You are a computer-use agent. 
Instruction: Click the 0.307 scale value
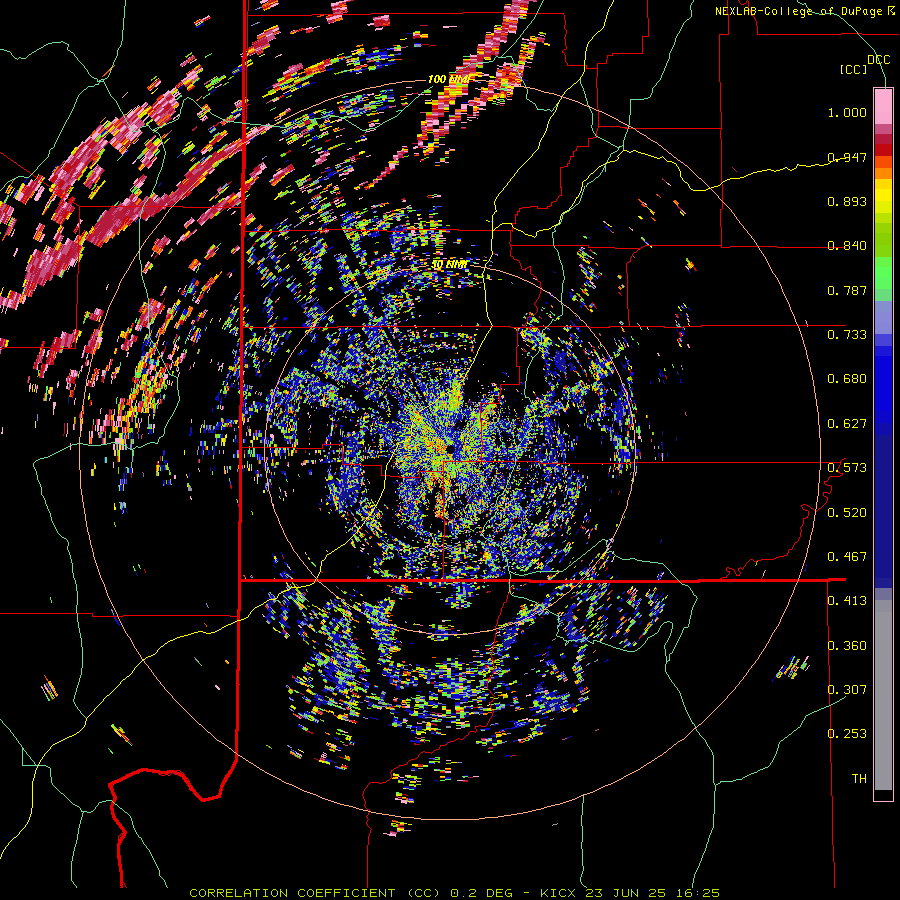point(847,690)
